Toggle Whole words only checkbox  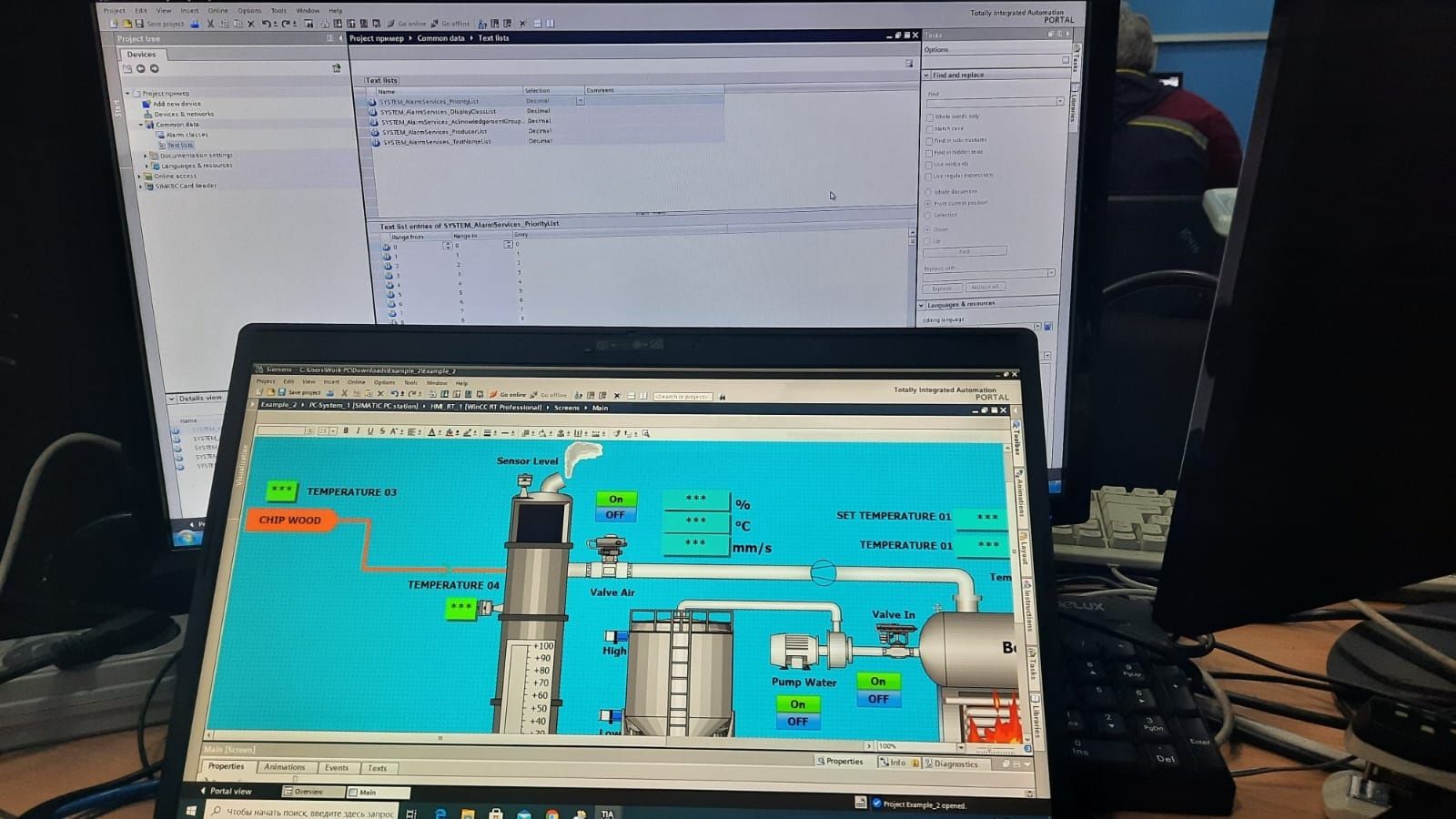pos(929,116)
